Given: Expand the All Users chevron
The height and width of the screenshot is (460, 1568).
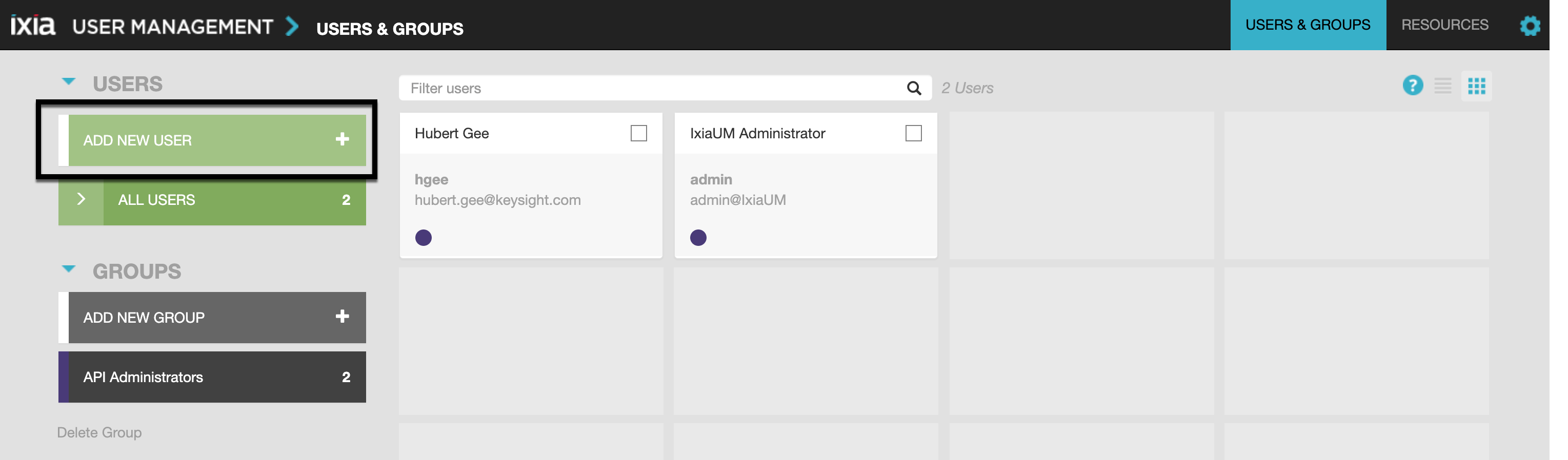Looking at the screenshot, I should [x=81, y=199].
